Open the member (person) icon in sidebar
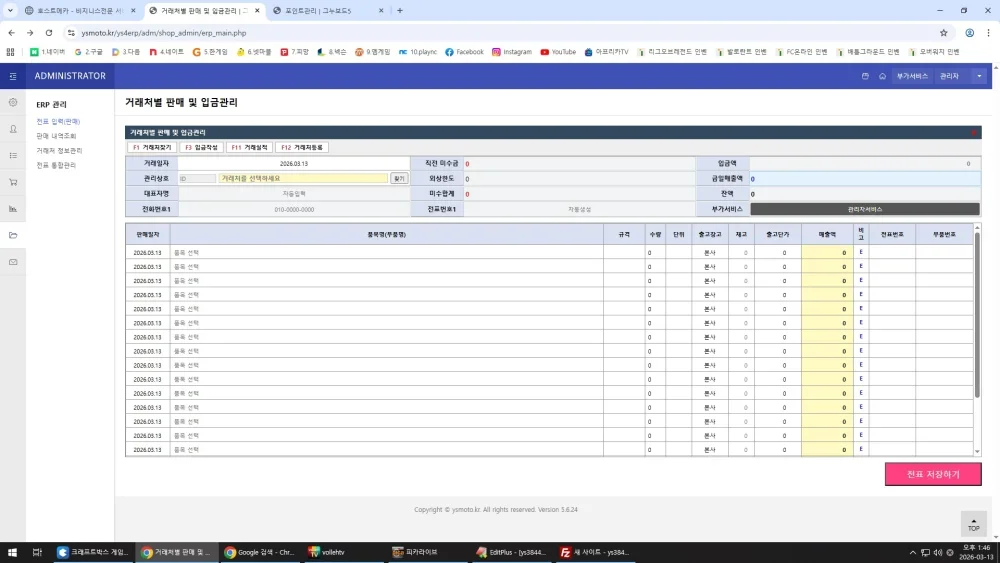This screenshot has height=563, width=1000. (13, 129)
